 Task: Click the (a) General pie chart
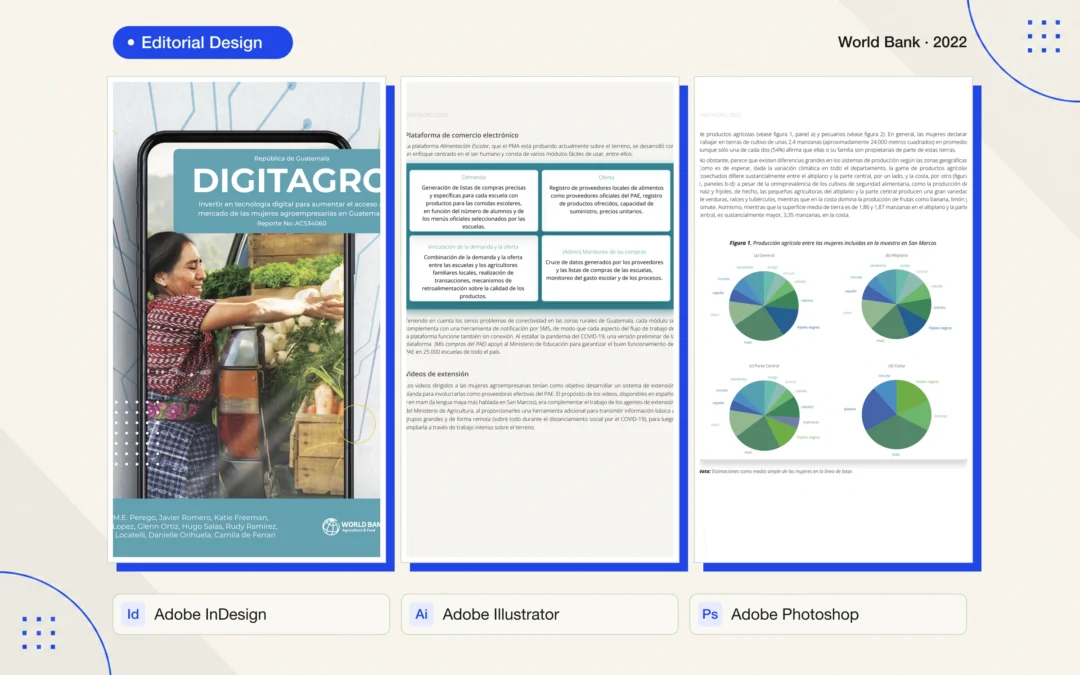(x=763, y=305)
